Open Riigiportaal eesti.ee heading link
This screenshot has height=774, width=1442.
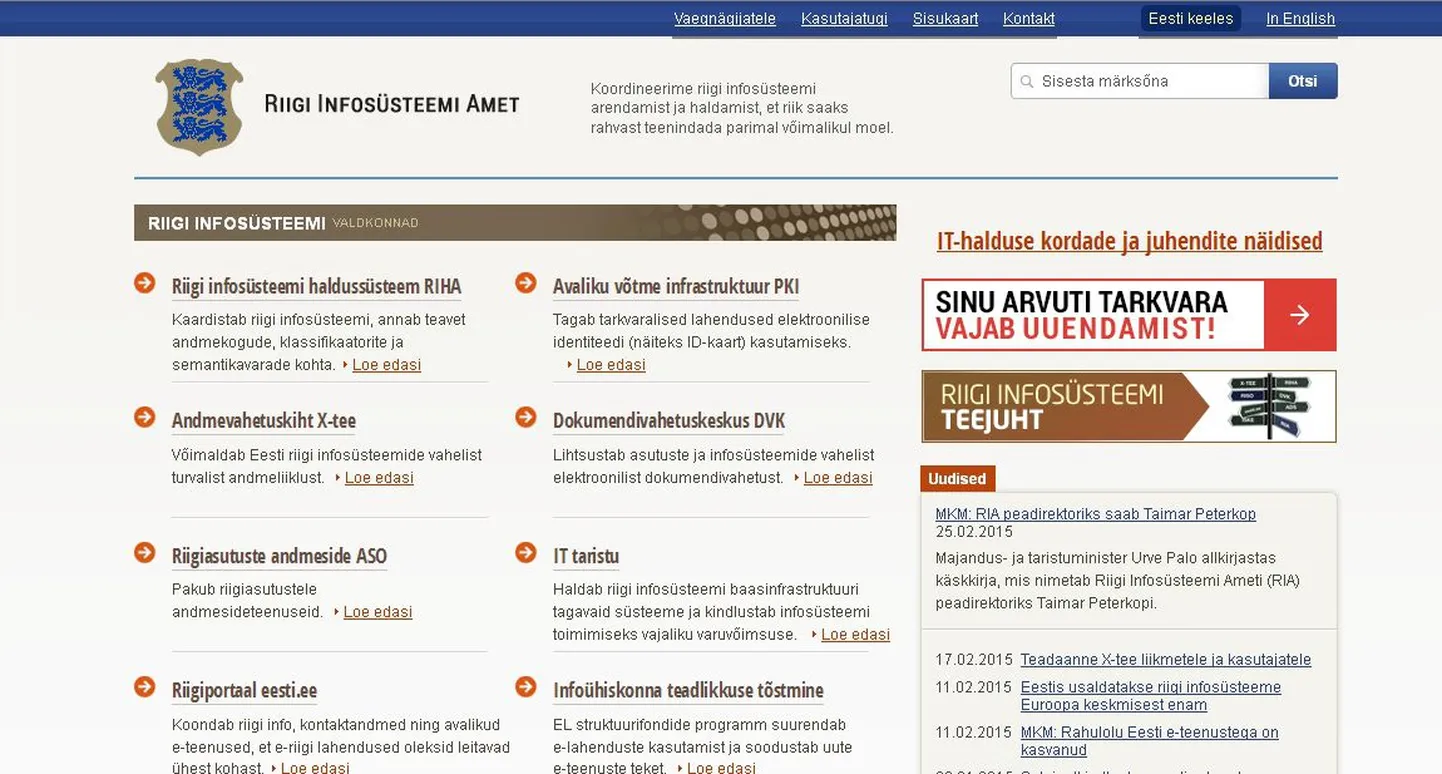[x=244, y=691]
